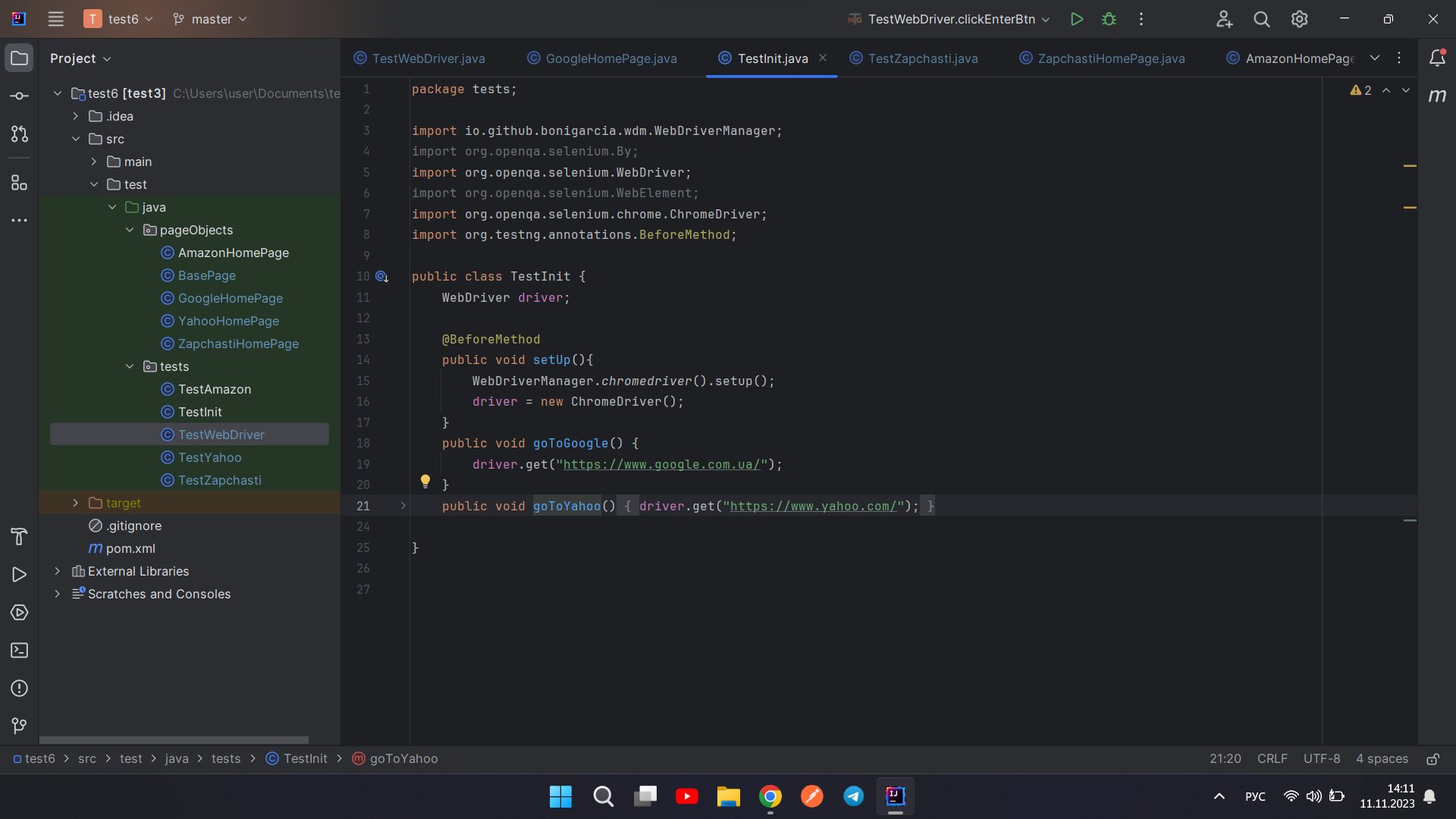The image size is (1456, 819).
Task: Show hidden editor tabs list chevron
Action: point(1375,58)
